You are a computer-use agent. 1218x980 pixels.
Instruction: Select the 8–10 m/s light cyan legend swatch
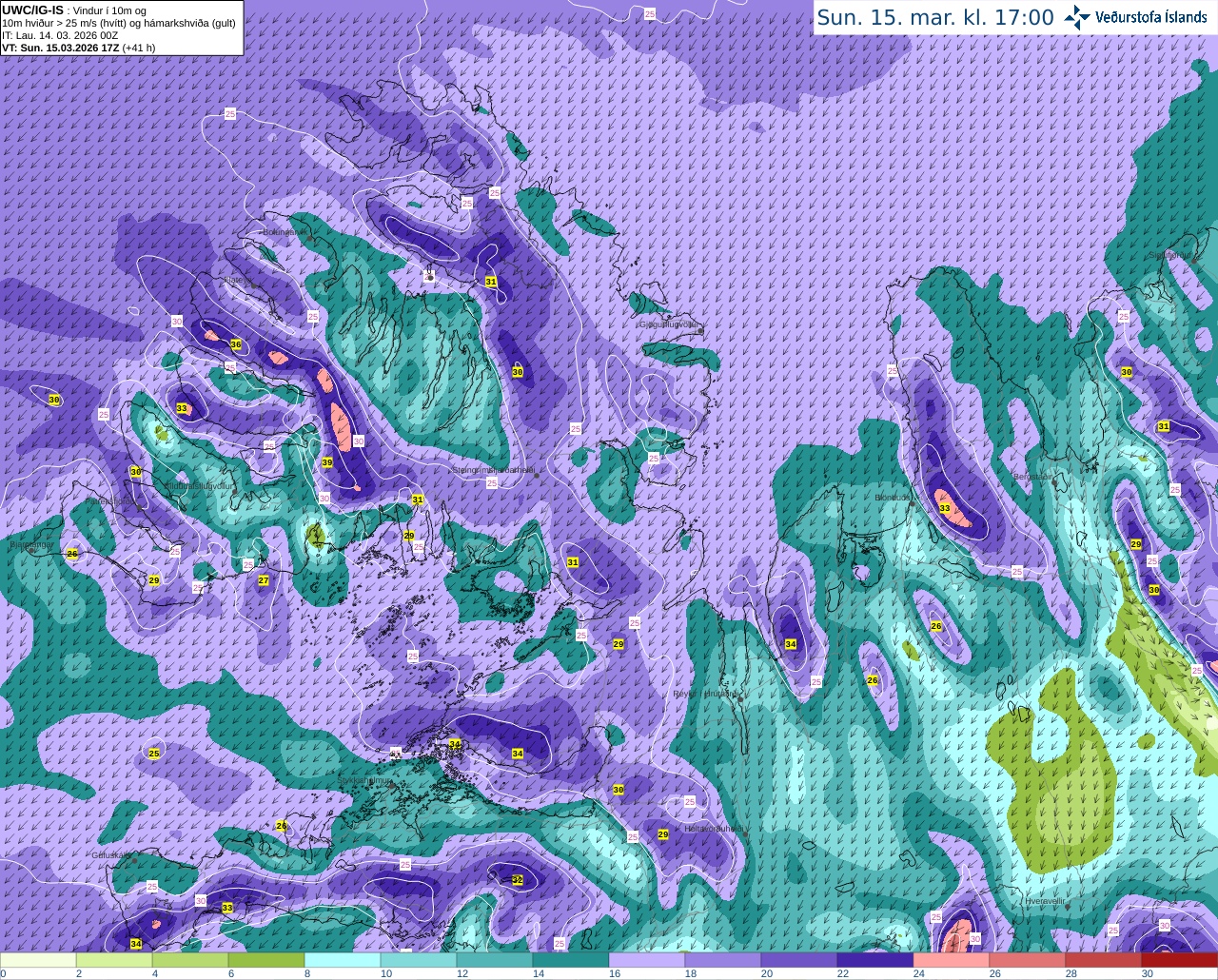pyautogui.click(x=344, y=960)
